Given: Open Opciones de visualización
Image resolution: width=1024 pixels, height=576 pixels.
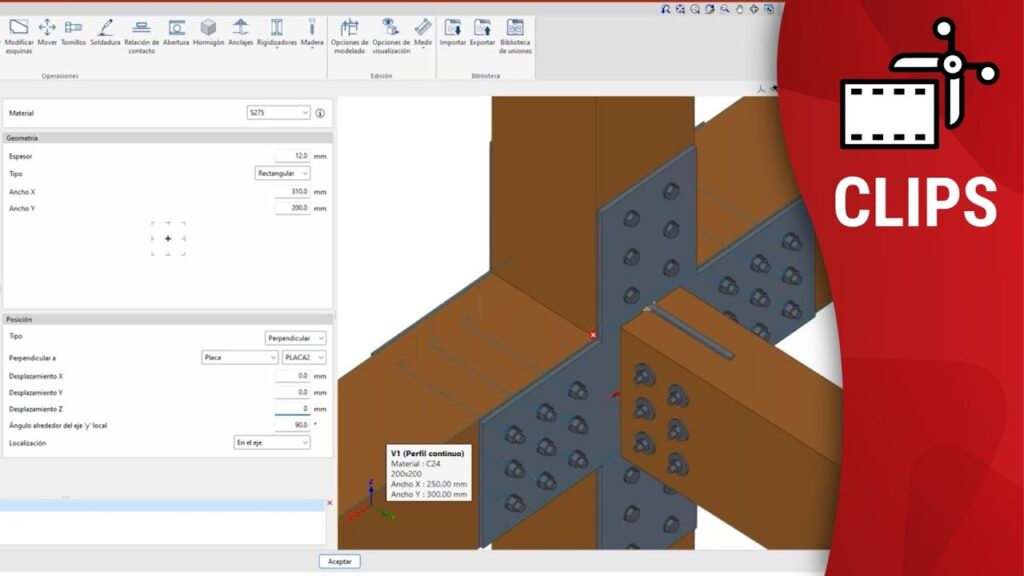Looking at the screenshot, I should (x=391, y=33).
